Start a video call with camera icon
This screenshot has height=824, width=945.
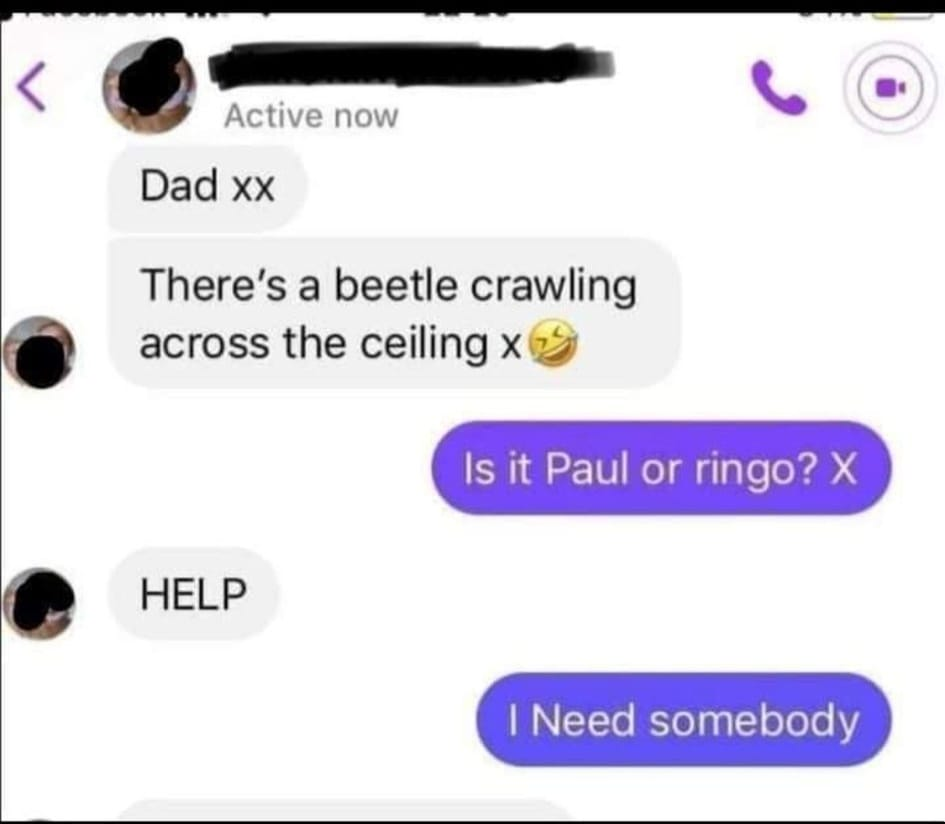coord(890,87)
